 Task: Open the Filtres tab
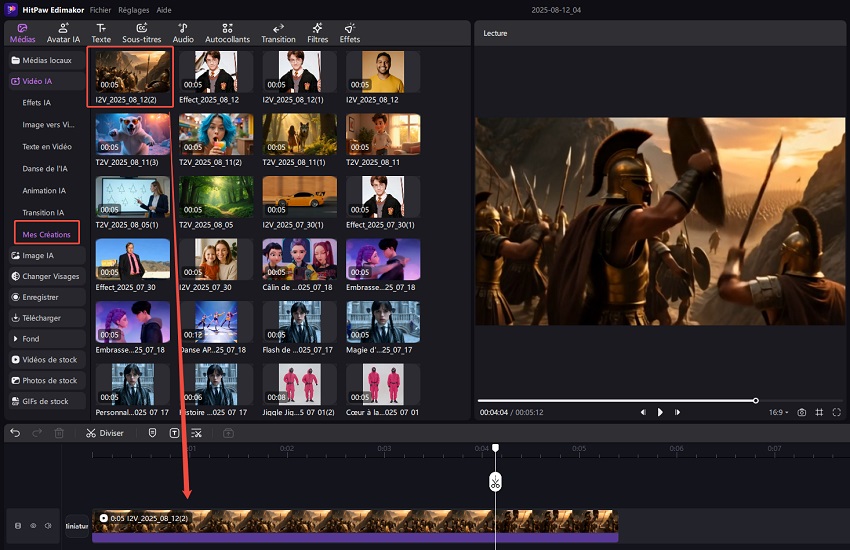(317, 33)
